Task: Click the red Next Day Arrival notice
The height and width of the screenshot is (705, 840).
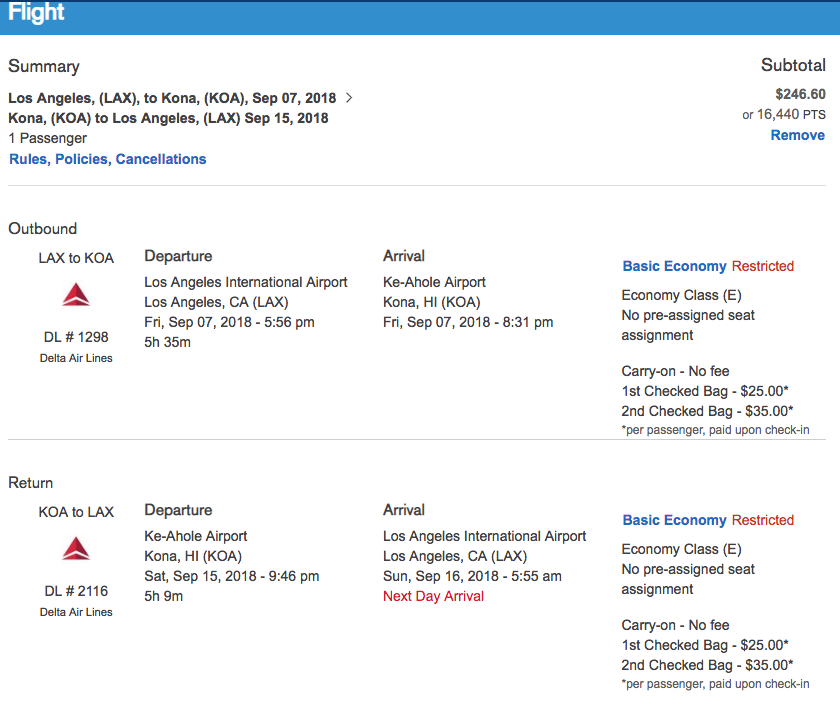Action: click(433, 596)
